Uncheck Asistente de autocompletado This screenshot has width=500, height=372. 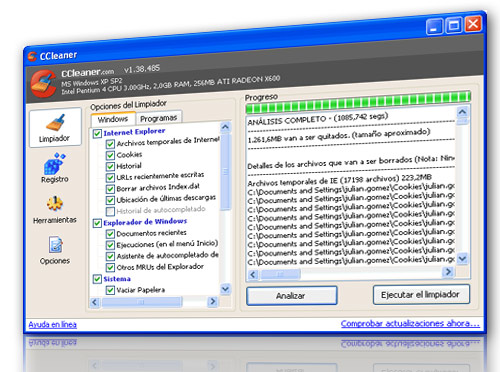click(110, 256)
